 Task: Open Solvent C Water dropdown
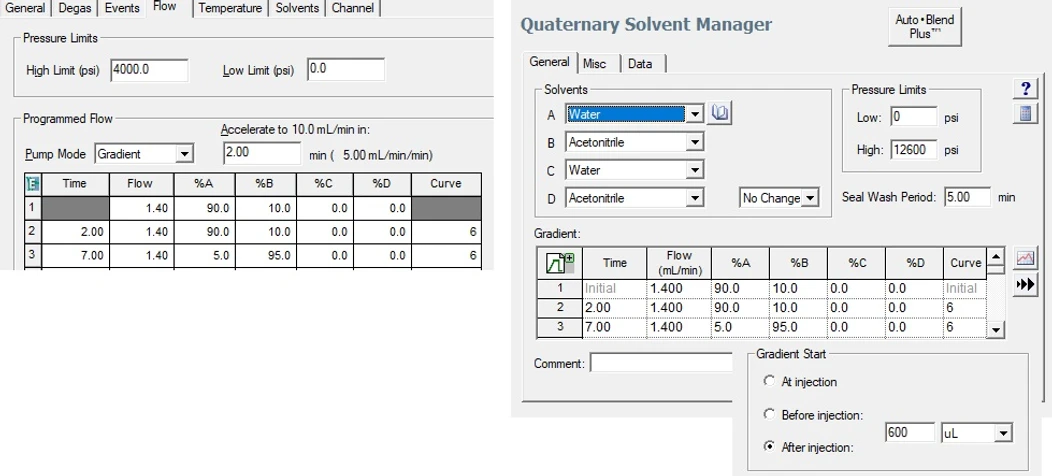[694, 171]
